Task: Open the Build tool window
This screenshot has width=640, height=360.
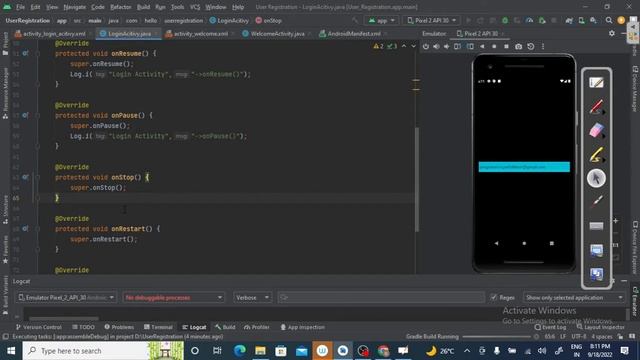Action: (225, 327)
